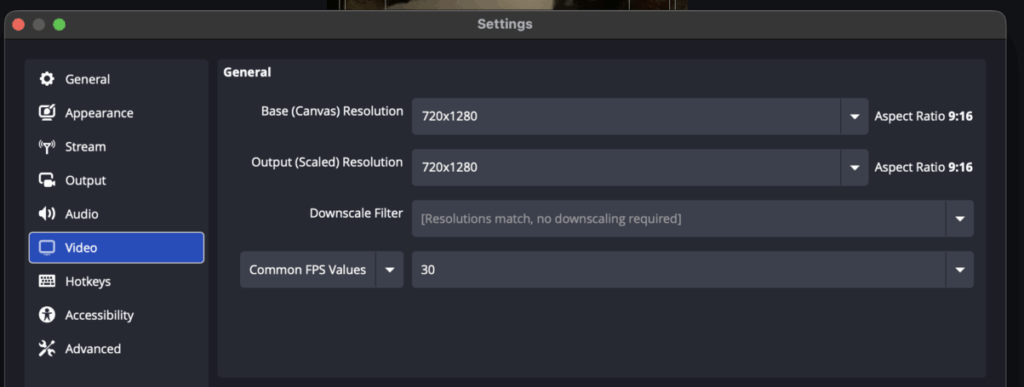Click the Accessibility person icon
Viewport: 1024px width, 387px height.
pos(46,315)
